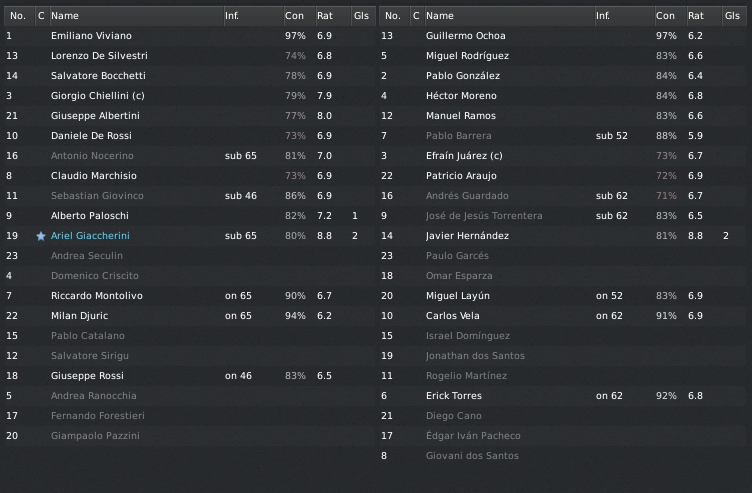
Task: Open Erick Torres player entry
Action: click(455, 396)
